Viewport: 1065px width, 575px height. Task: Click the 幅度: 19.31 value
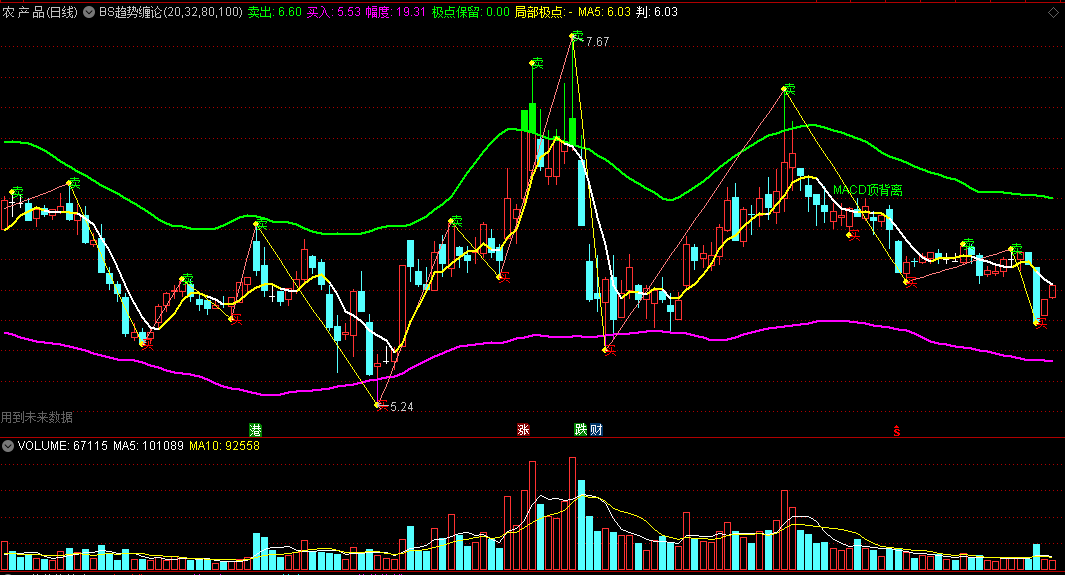tap(396, 12)
